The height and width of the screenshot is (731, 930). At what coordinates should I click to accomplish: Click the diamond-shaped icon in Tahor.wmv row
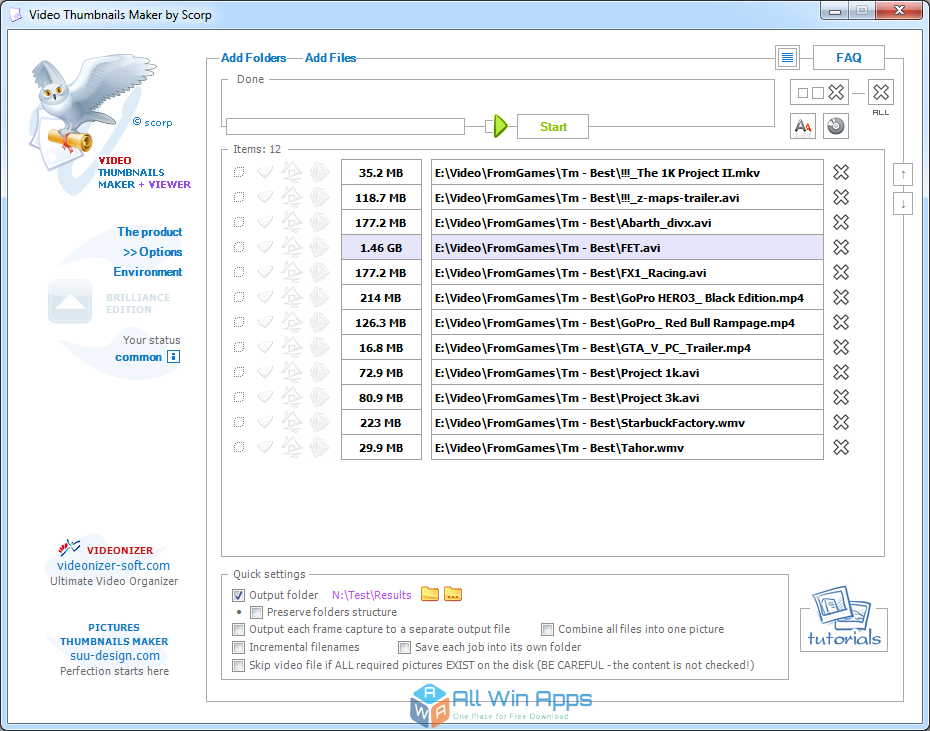pos(265,447)
